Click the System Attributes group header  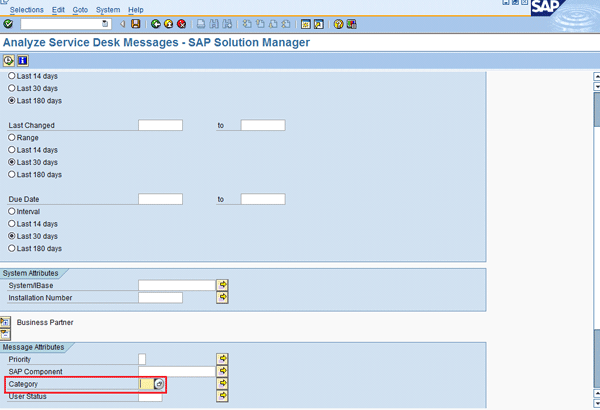pyautogui.click(x=31, y=273)
